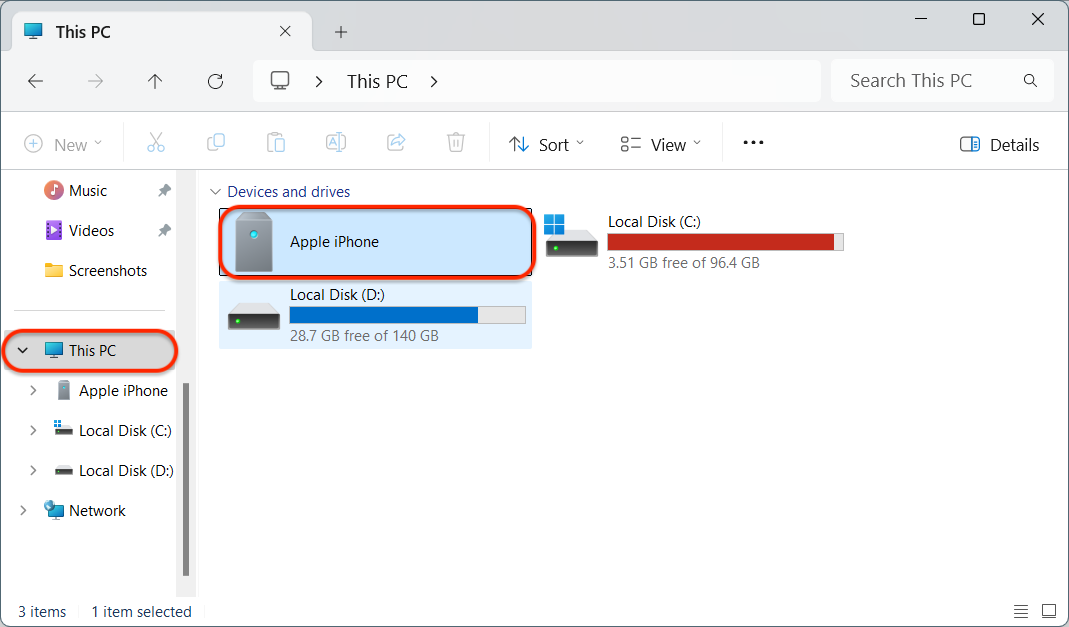
Task: Click chevron after This PC in breadcrumb
Action: [x=434, y=82]
